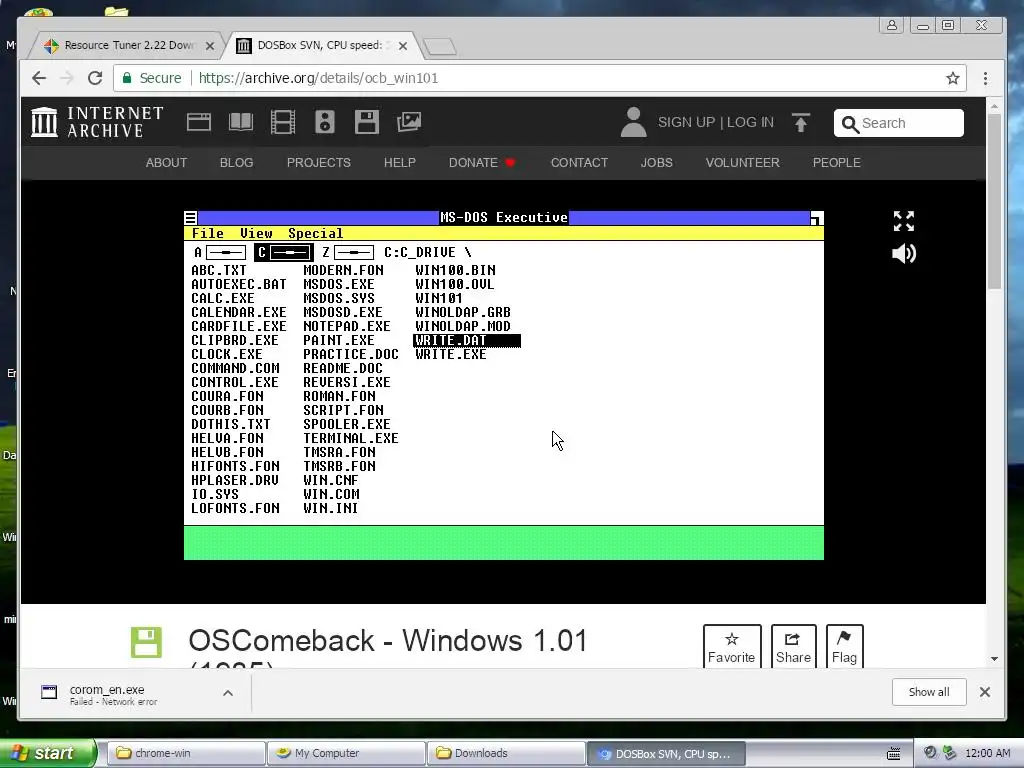1024x768 pixels.
Task: Click the page vertical scrollbar thumb
Action: click(994, 201)
